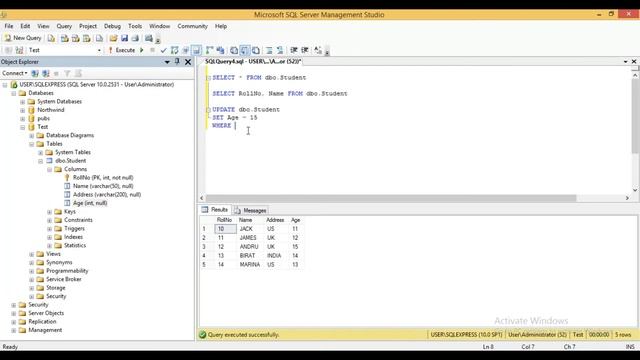The height and width of the screenshot is (360, 640).
Task: Switch to the Results tab
Action: click(x=215, y=210)
